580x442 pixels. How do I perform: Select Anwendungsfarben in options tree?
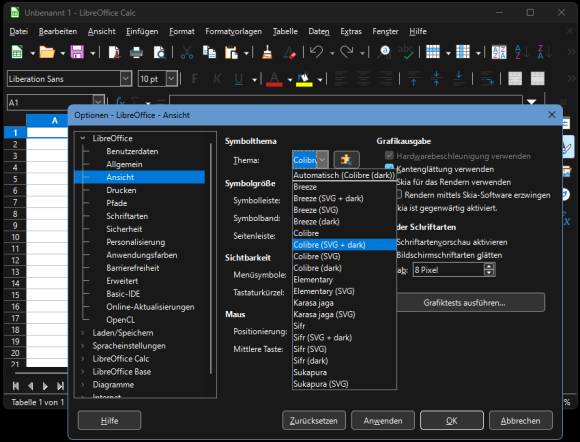click(x=142, y=255)
